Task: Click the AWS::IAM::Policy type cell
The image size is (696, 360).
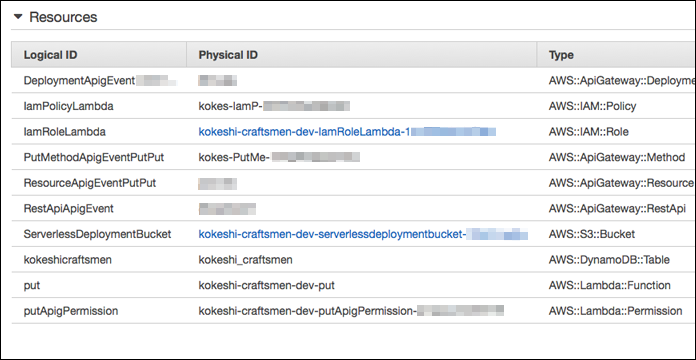Action: pyautogui.click(x=592, y=106)
